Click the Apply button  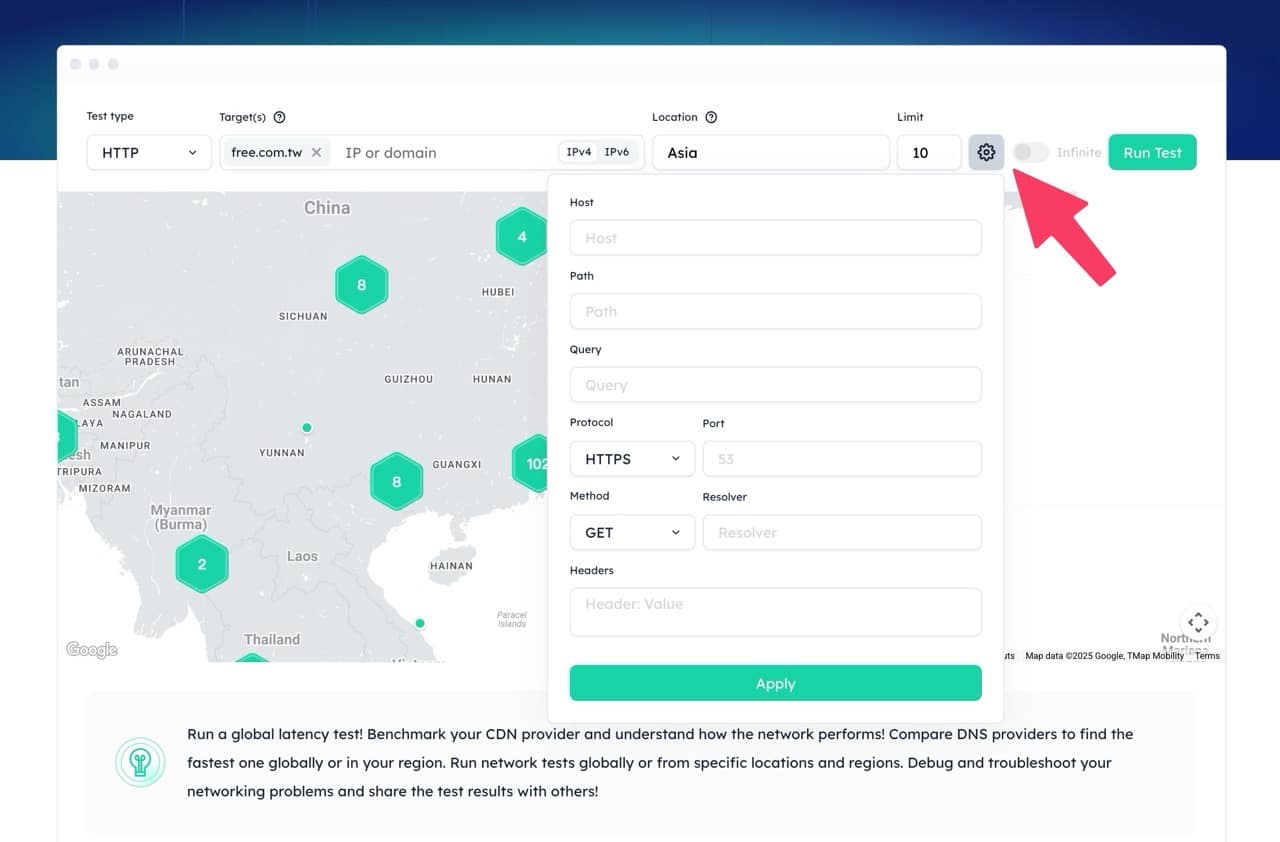pos(775,684)
